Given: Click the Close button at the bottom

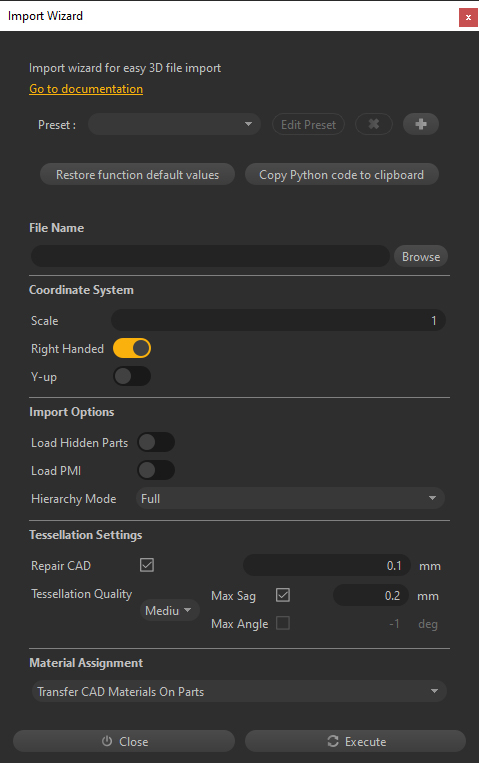Looking at the screenshot, I should (124, 741).
